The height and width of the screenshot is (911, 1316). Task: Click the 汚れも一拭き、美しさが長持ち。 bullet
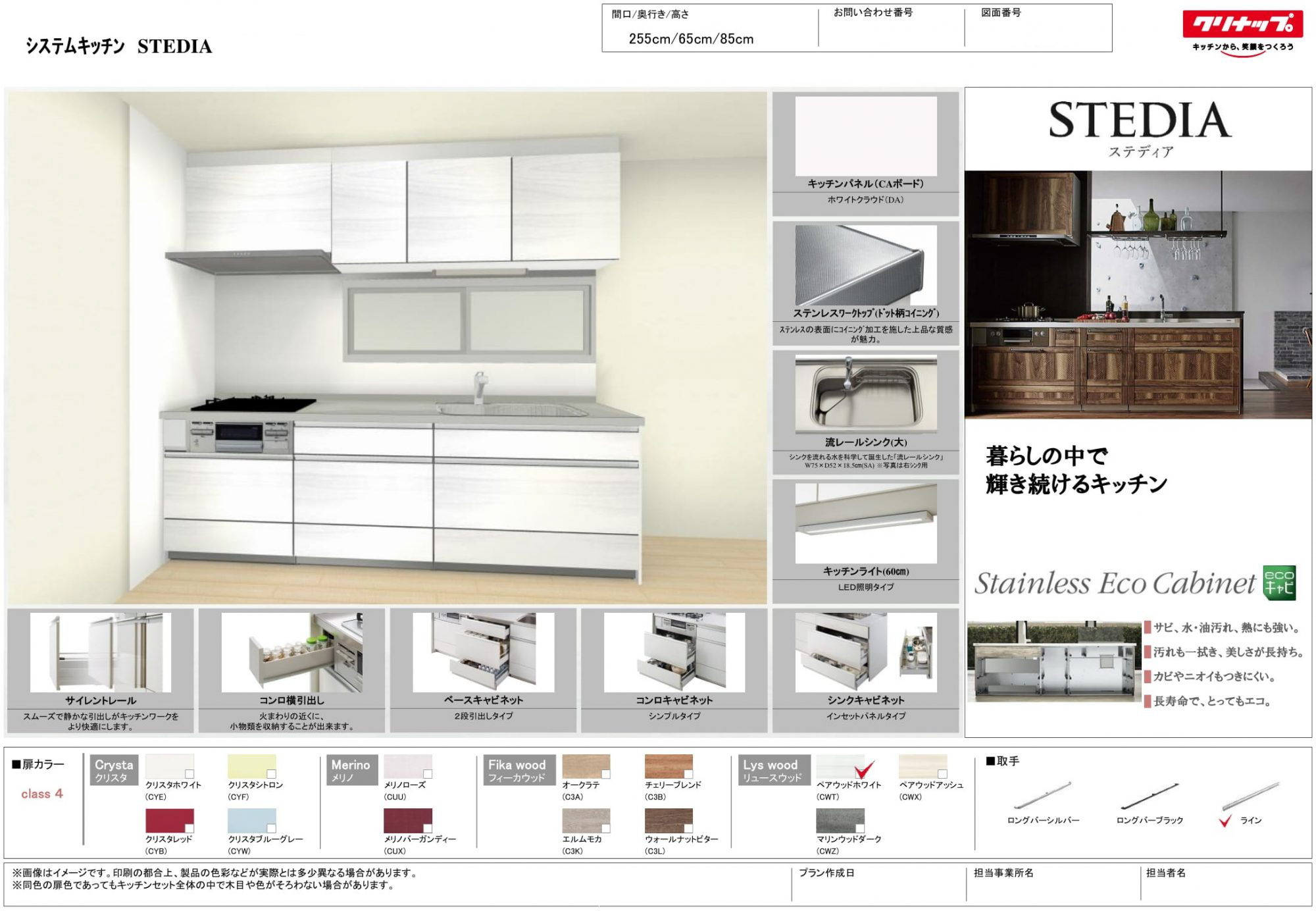[1225, 652]
